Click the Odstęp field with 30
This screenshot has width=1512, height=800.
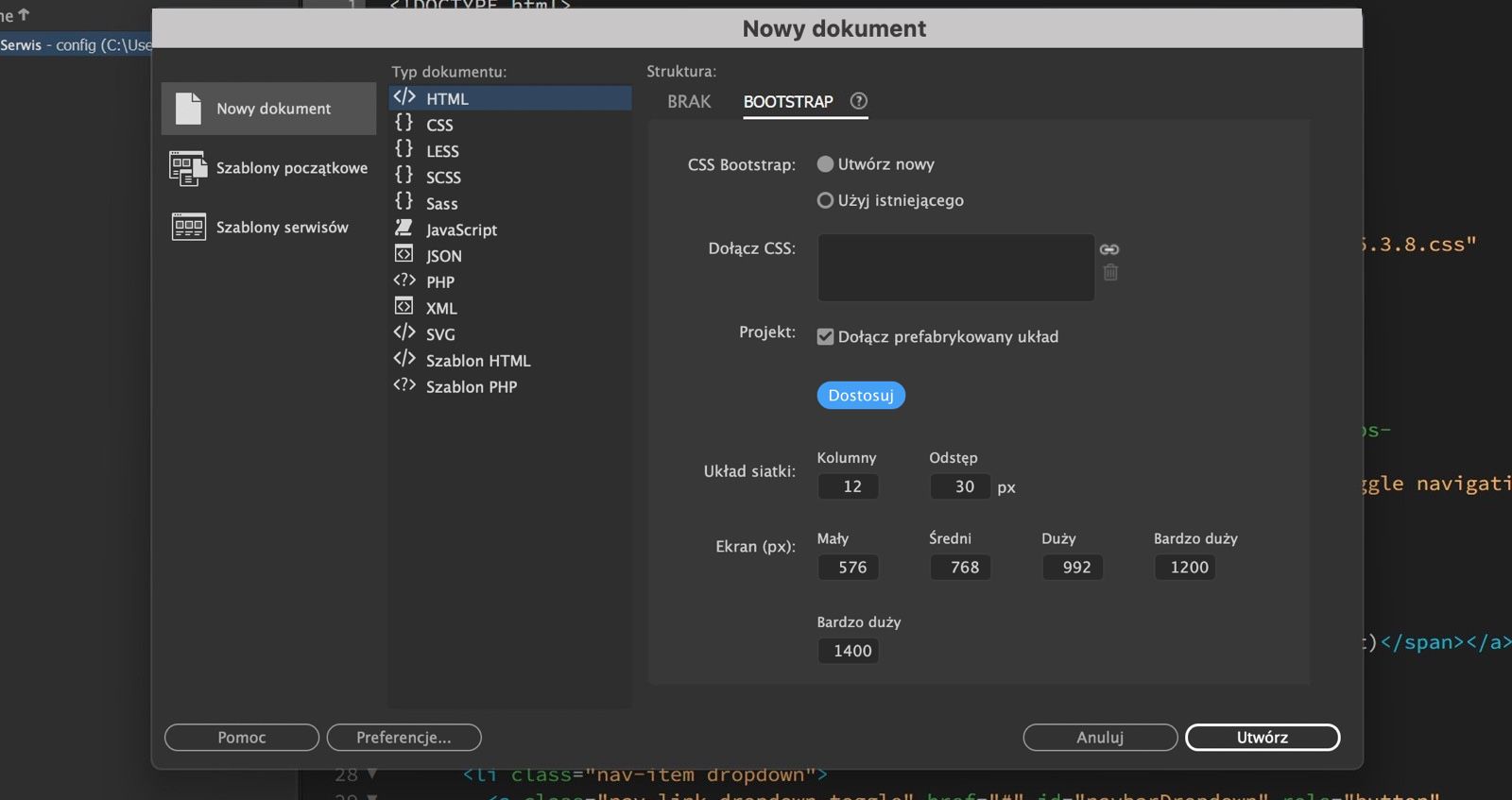coord(960,486)
